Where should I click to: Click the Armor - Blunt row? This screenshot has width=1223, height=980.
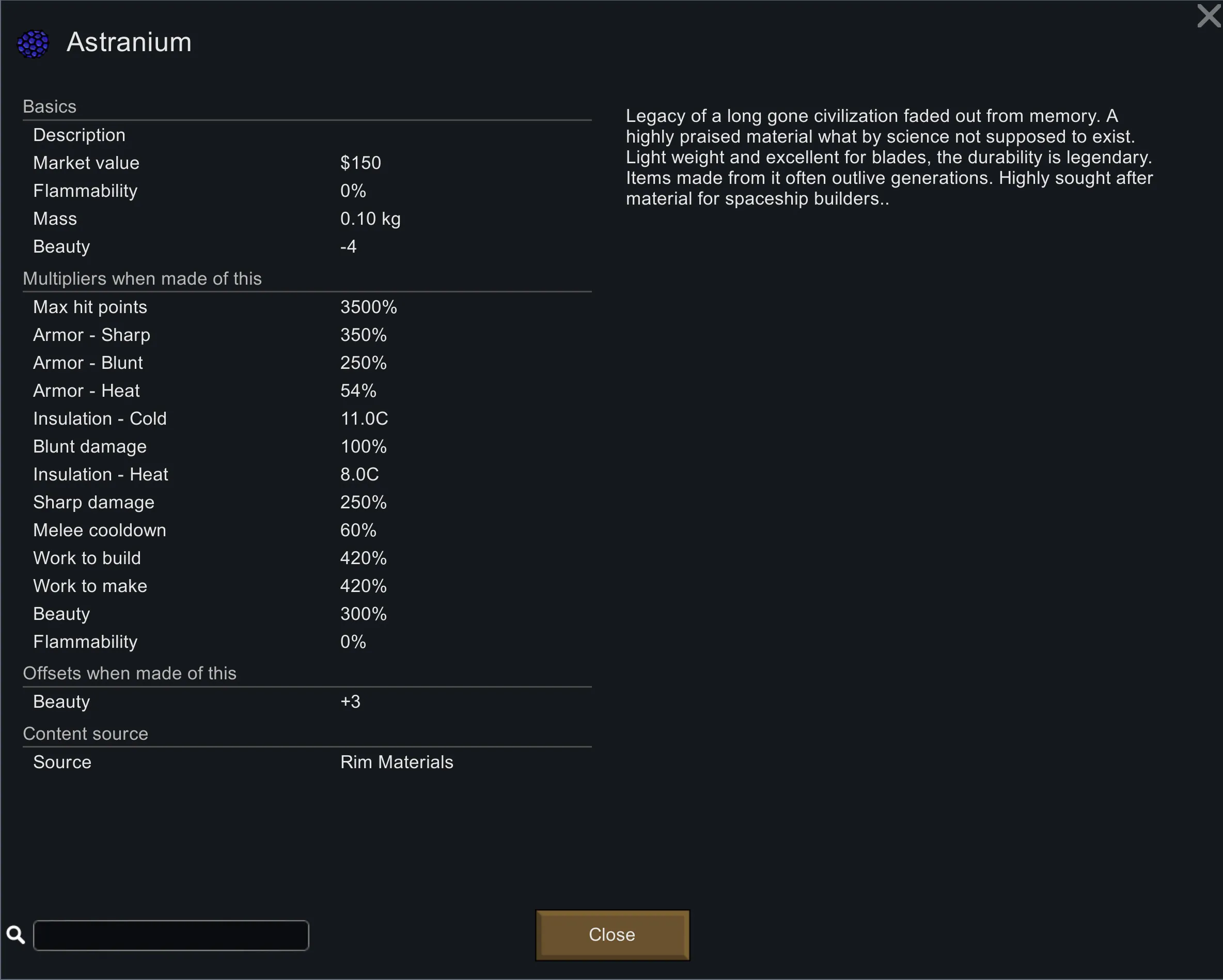[306, 363]
